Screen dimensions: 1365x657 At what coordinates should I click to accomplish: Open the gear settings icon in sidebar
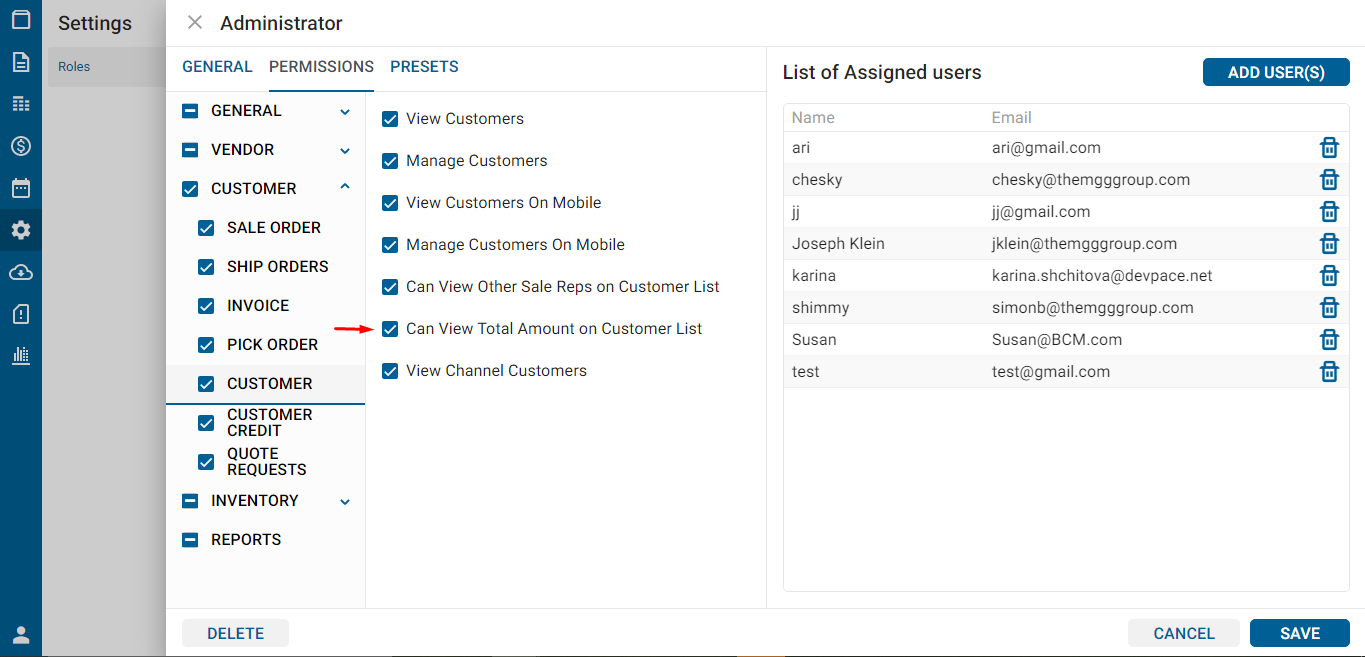click(x=21, y=230)
